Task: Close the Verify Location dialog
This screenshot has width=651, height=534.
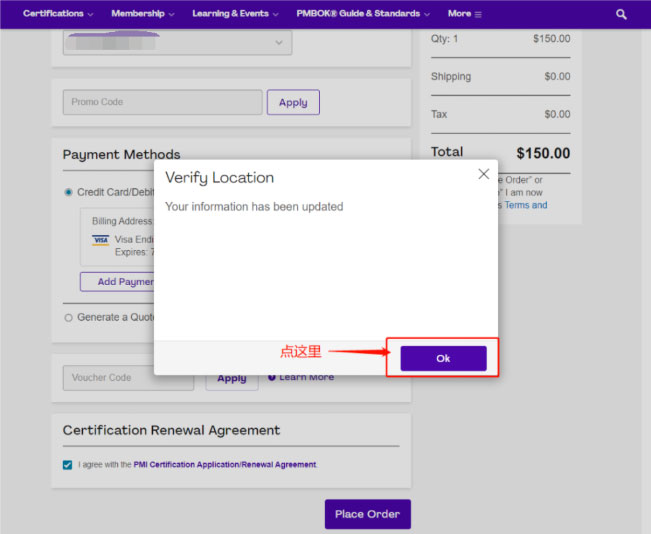Action: 483,174
